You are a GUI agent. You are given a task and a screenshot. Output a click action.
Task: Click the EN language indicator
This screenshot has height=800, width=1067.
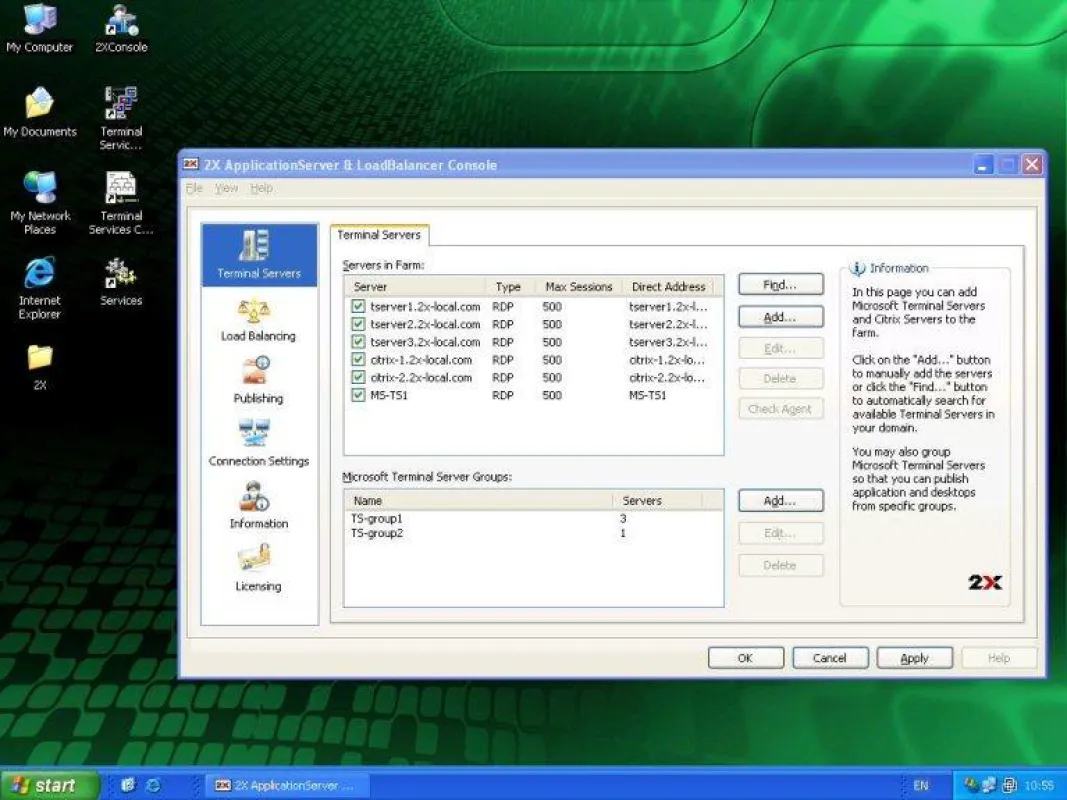point(921,785)
